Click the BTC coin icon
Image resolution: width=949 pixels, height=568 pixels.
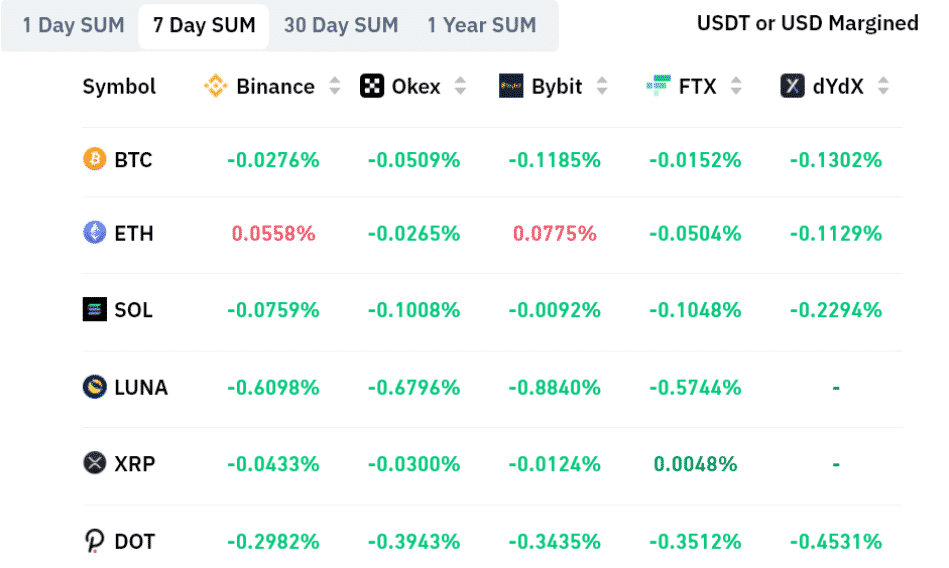[94, 159]
